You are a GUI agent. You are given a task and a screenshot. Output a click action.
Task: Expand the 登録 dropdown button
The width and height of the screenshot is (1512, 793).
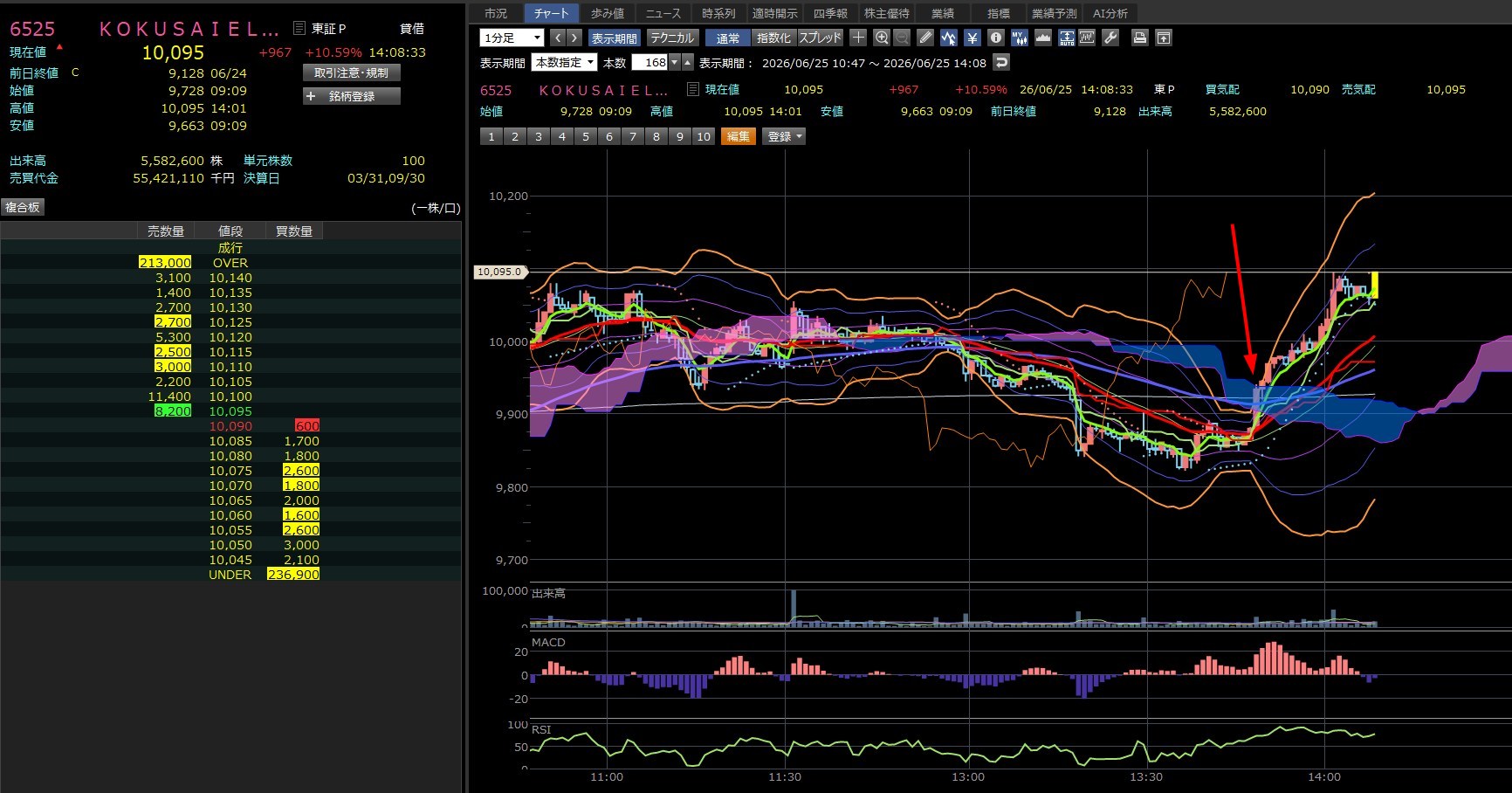pos(785,136)
